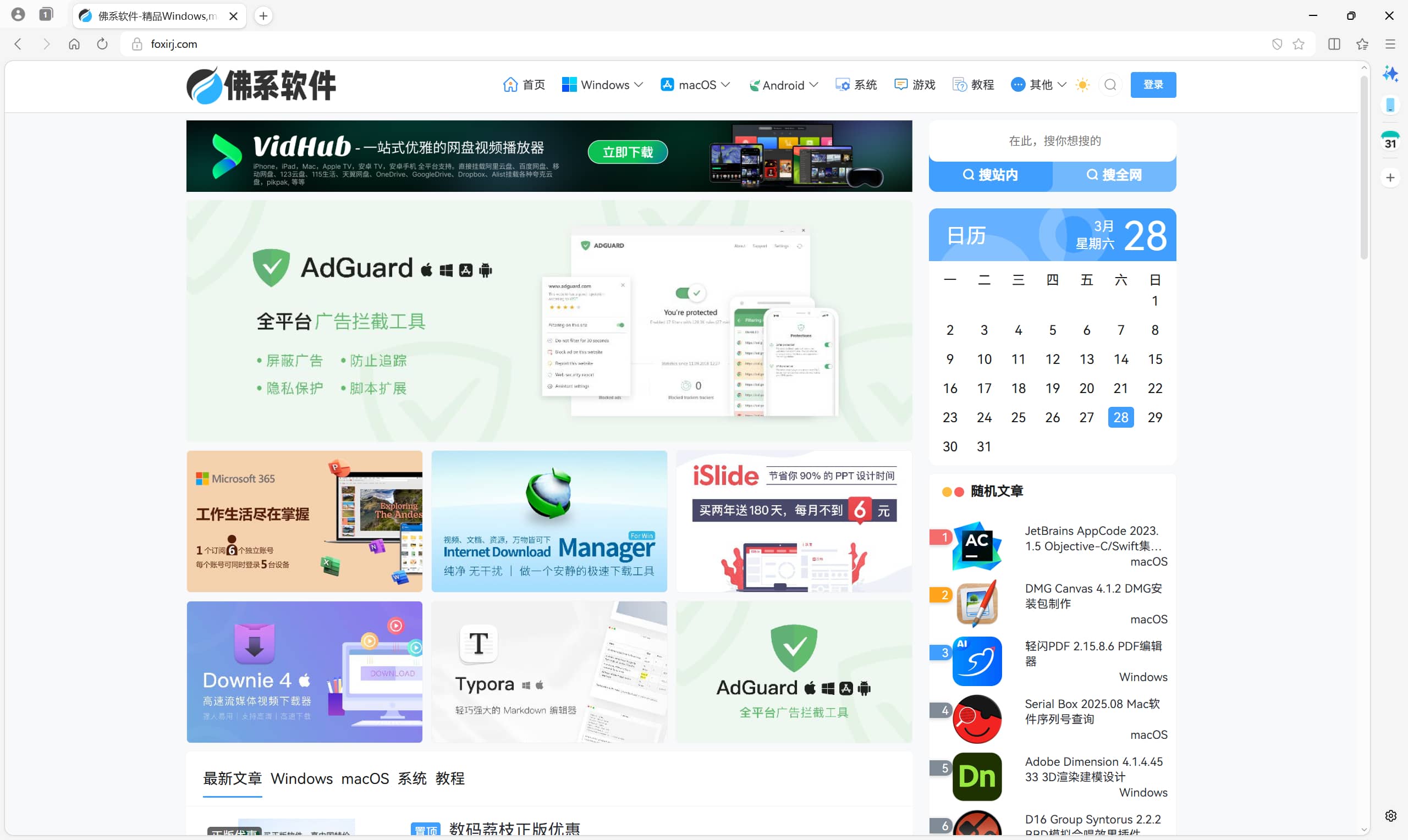Go back to the previous page

(x=18, y=43)
